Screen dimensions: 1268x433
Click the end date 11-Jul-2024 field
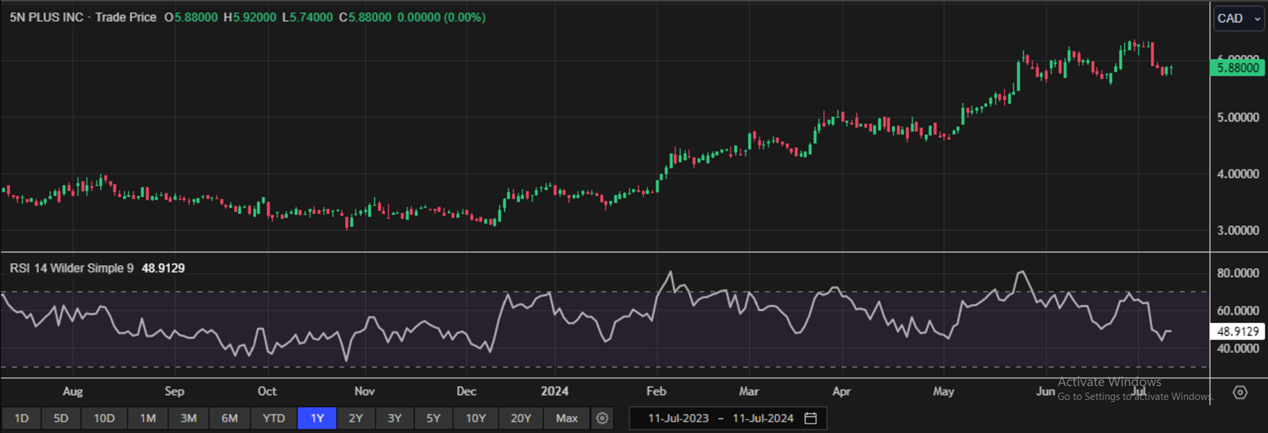click(763, 418)
